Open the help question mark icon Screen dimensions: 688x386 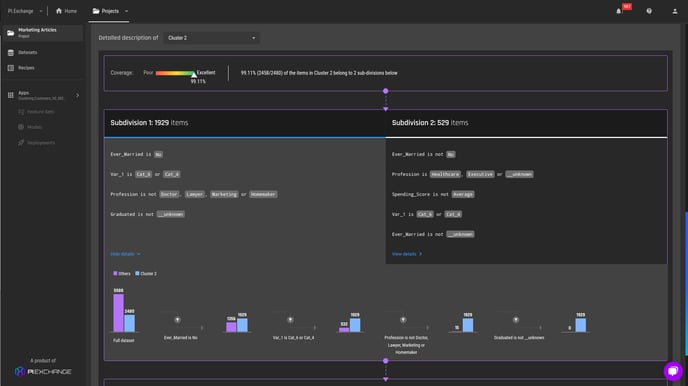click(x=649, y=11)
